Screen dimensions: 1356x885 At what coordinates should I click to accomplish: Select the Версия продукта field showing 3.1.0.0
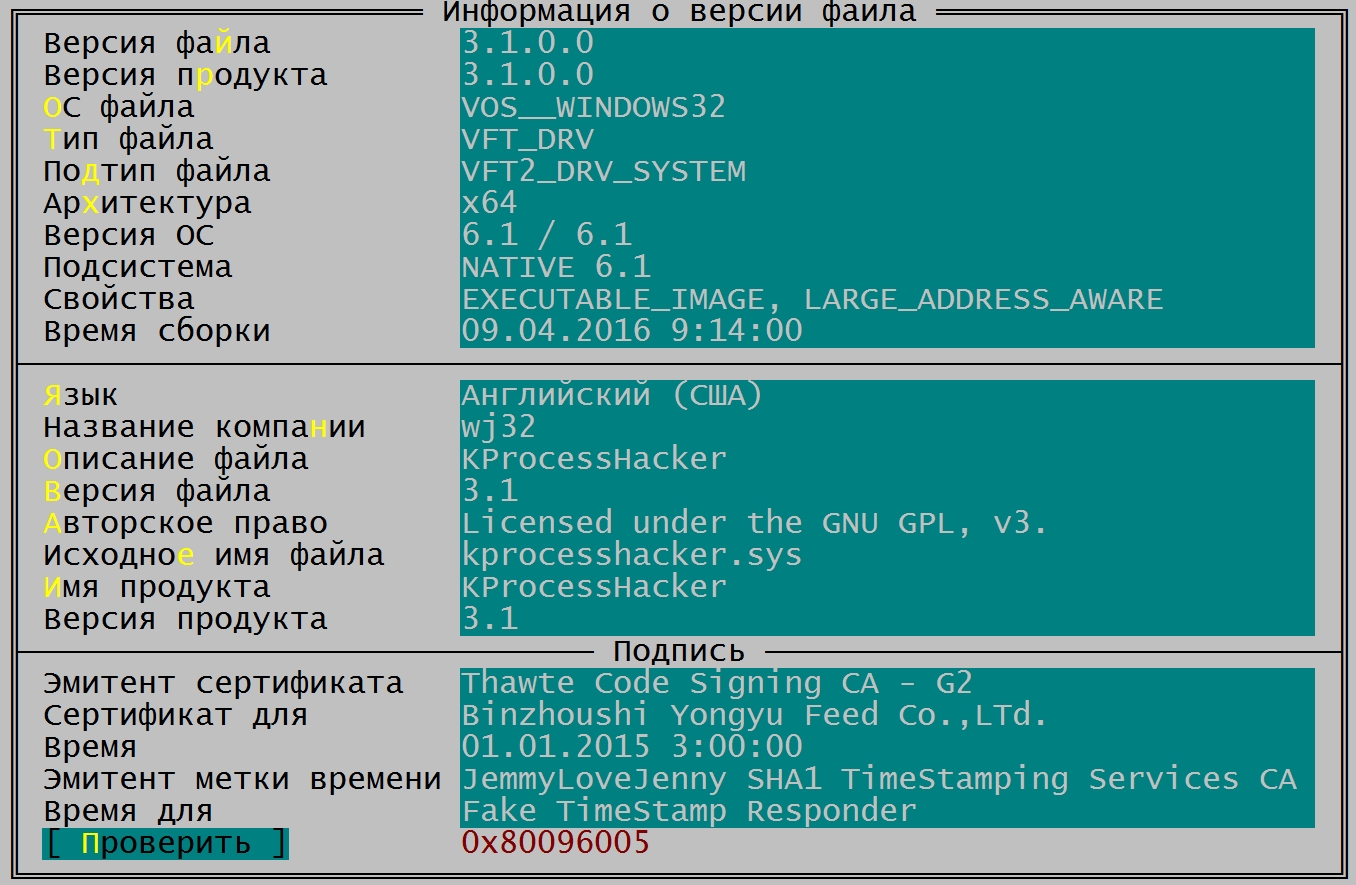[x=887, y=75]
